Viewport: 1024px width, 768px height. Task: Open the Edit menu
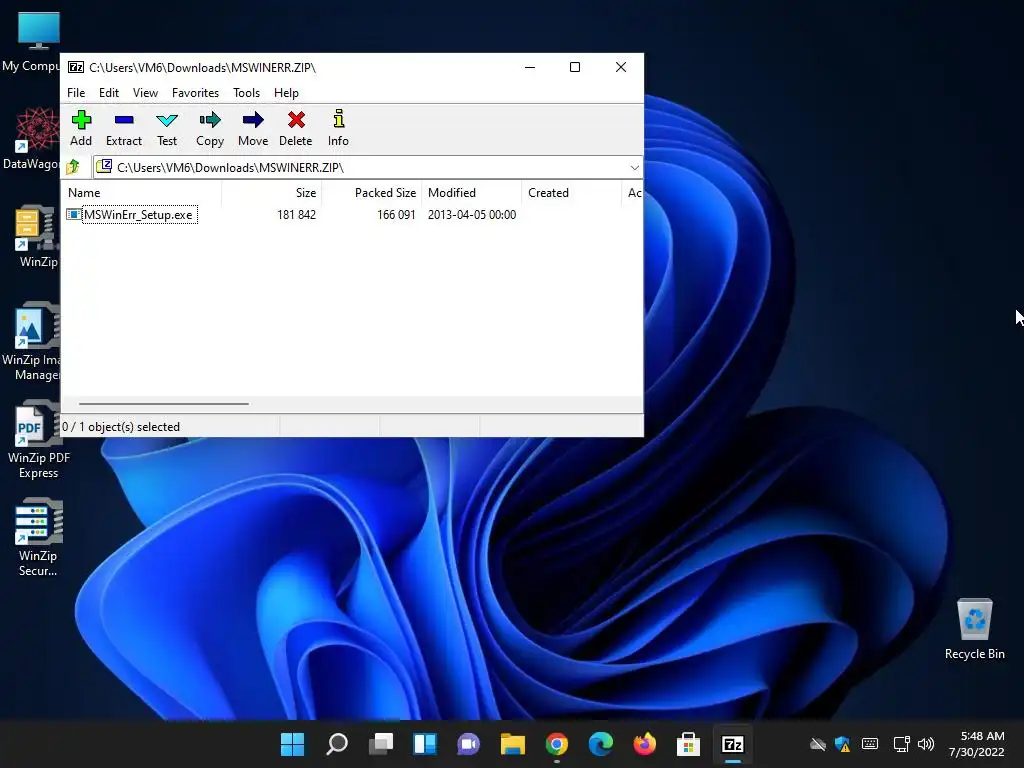(x=108, y=93)
